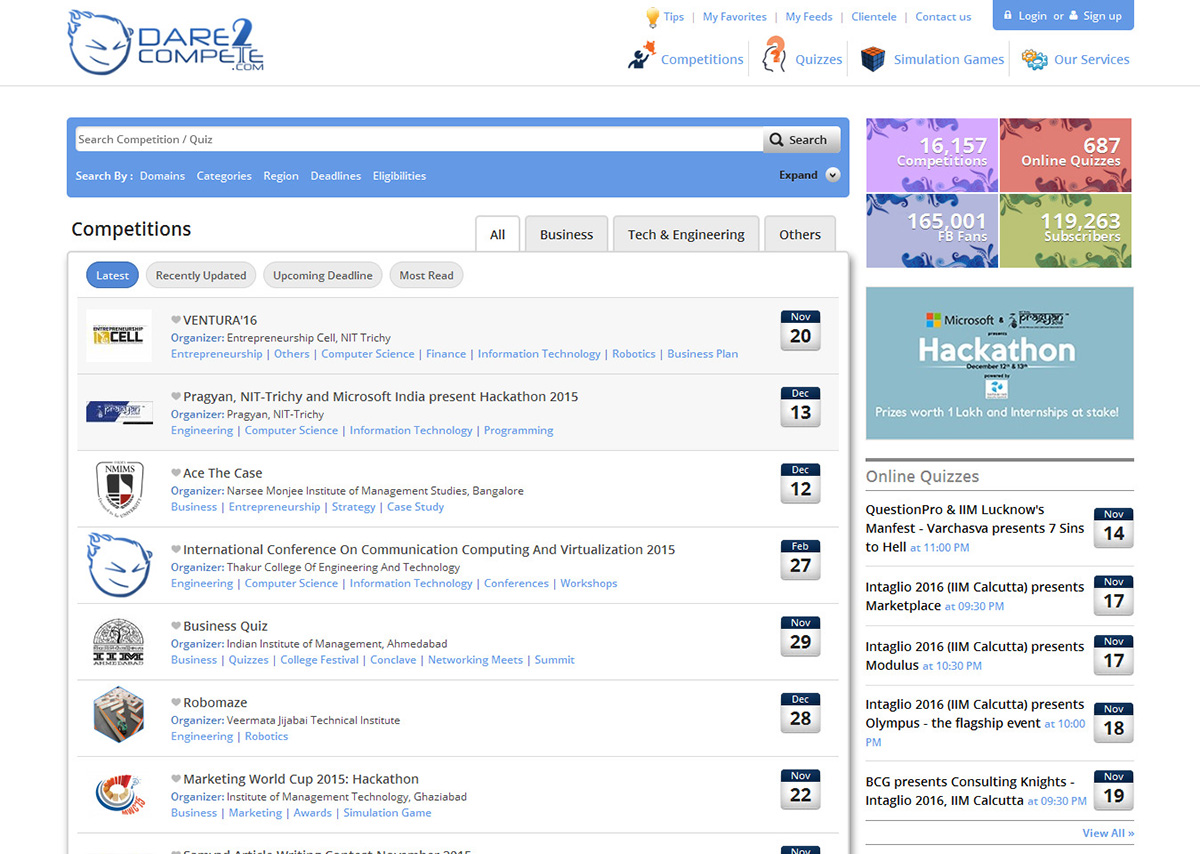
Task: Click the Nov 19 quiz date icon
Action: [1114, 790]
